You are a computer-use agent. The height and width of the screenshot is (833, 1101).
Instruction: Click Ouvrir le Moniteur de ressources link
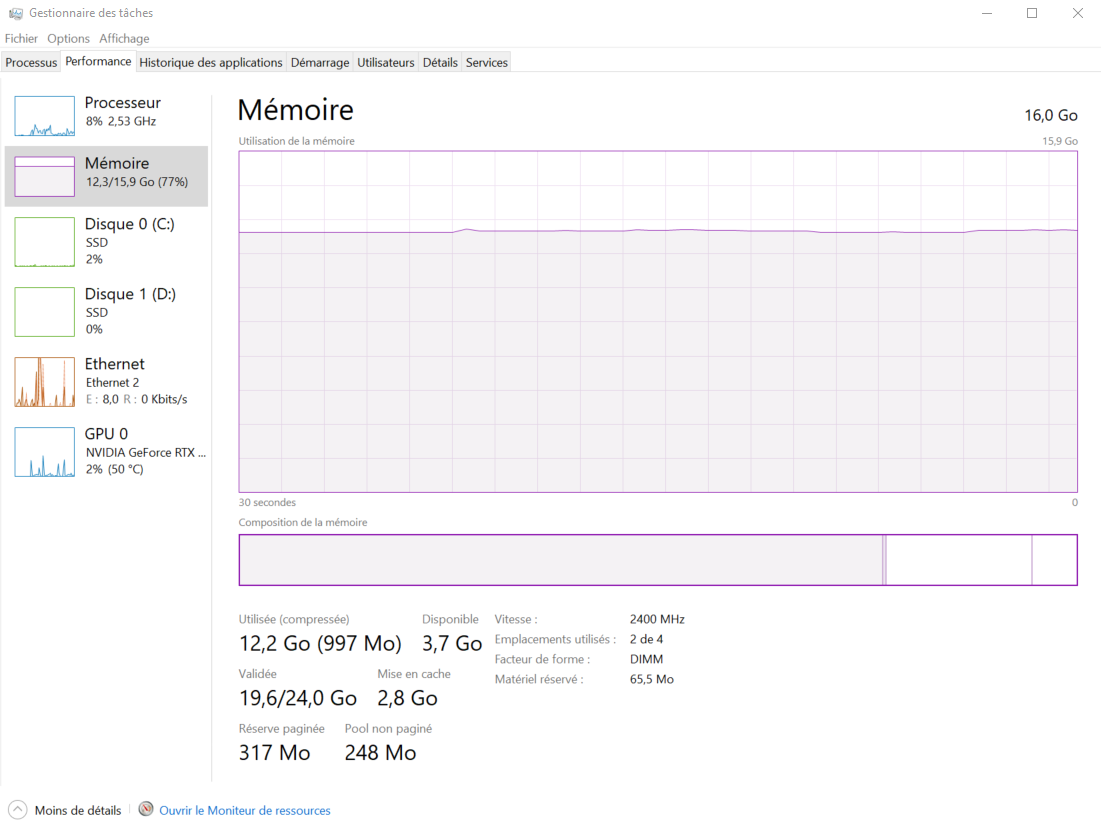(x=244, y=810)
